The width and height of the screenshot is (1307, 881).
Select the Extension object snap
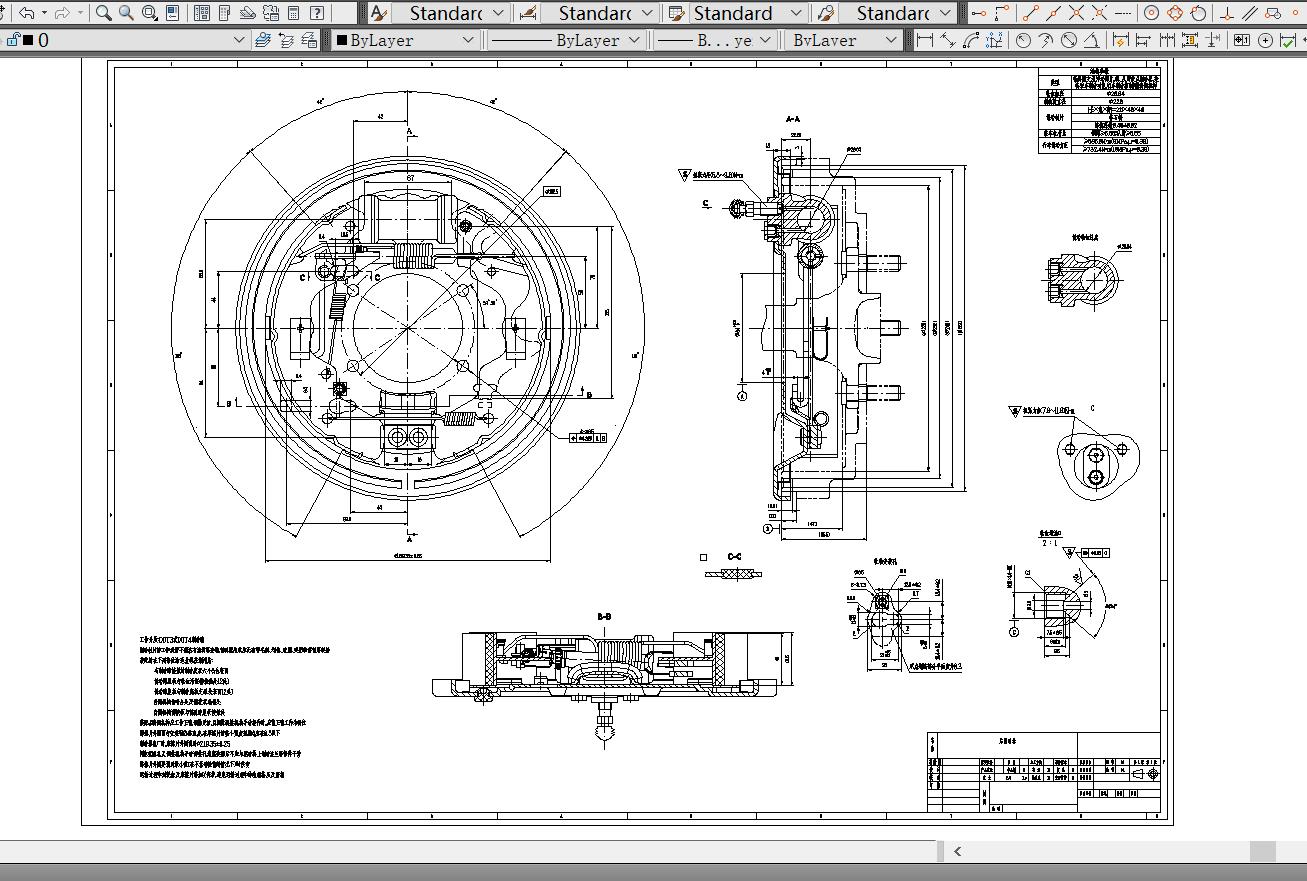coord(1123,13)
